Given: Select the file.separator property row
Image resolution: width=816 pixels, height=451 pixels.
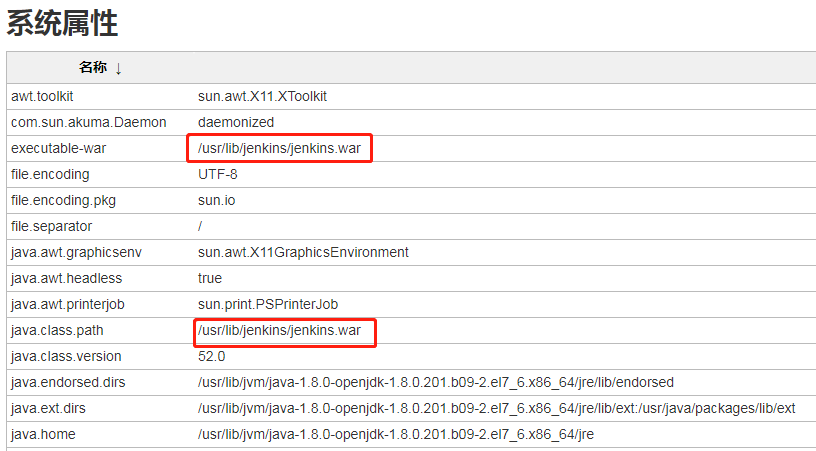Looking at the screenshot, I should (411, 226).
